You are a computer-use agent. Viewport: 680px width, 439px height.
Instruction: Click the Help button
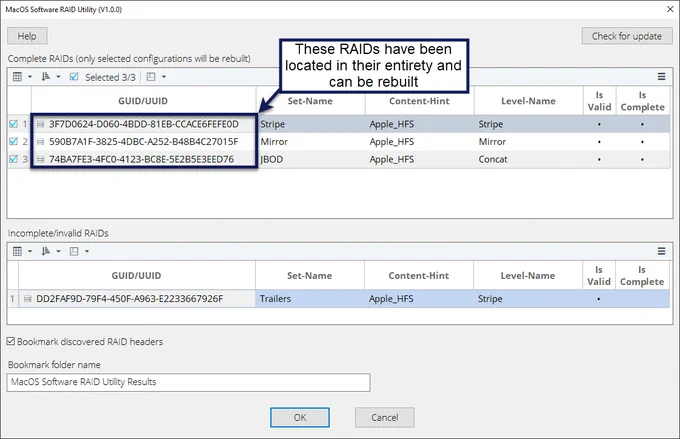tap(27, 36)
